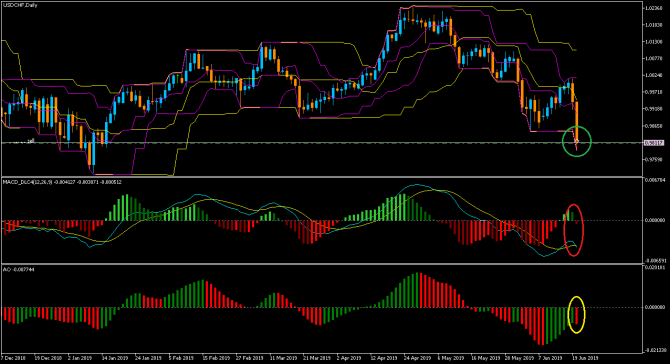Click the AO indicator value label
The height and width of the screenshot is (364, 670).
click(x=19, y=270)
